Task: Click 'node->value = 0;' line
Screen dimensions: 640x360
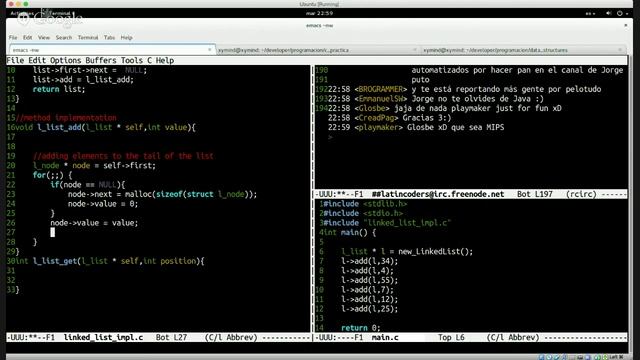Action: pos(103,204)
